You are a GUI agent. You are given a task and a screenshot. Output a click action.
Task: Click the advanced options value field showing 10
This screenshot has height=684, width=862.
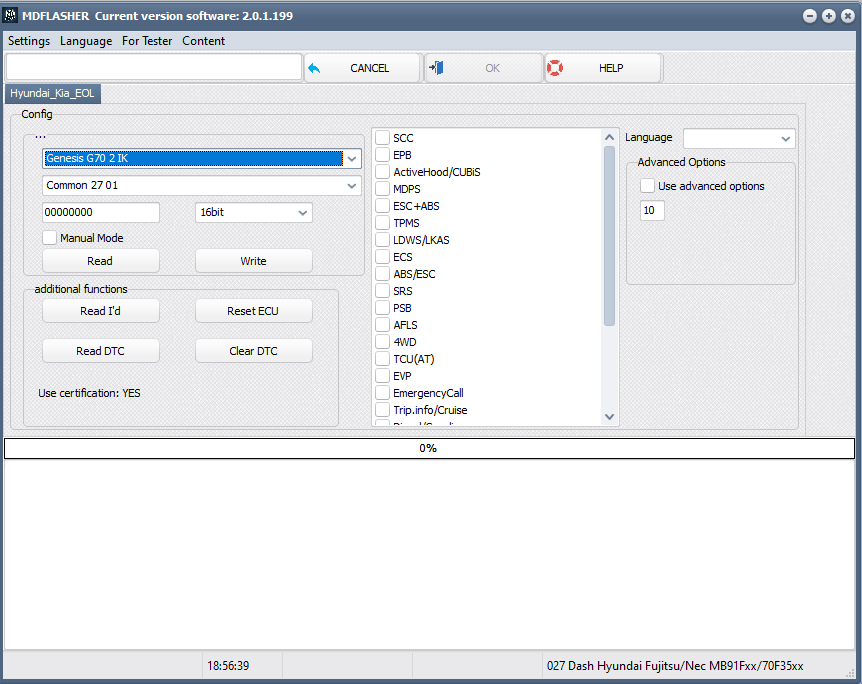(x=653, y=211)
